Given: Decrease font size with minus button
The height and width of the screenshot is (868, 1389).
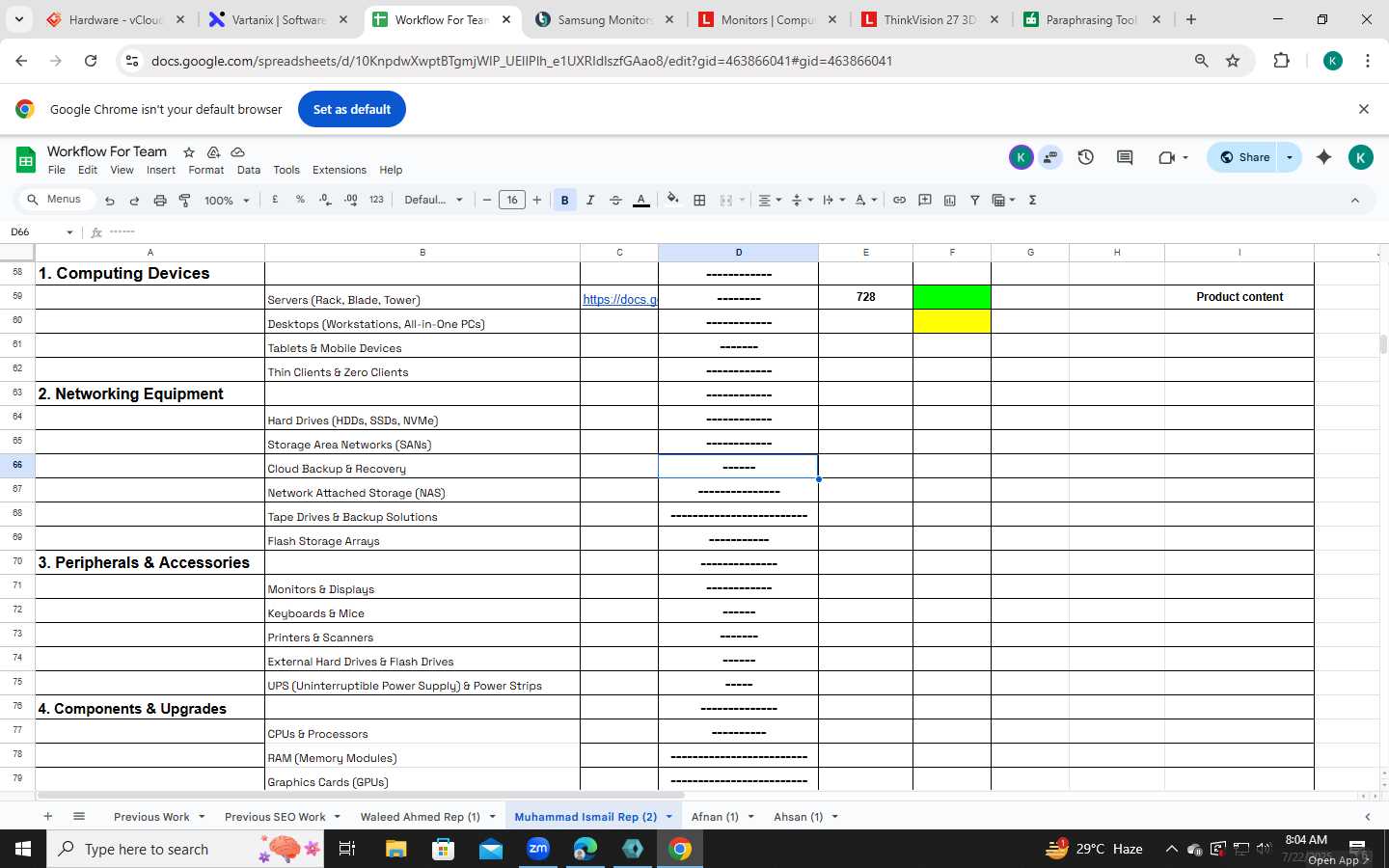Looking at the screenshot, I should click(x=487, y=200).
